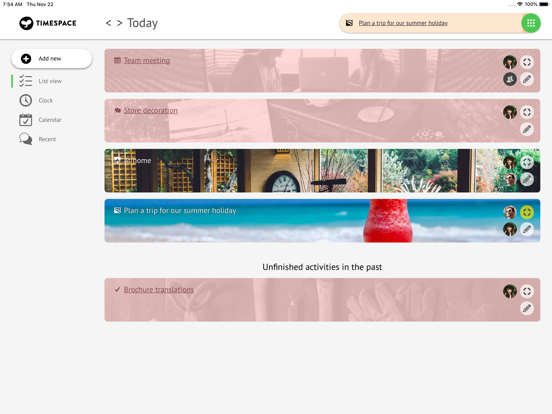Screen dimensions: 552x414
Task: Click battery indicator in status bar
Action: point(544,4)
